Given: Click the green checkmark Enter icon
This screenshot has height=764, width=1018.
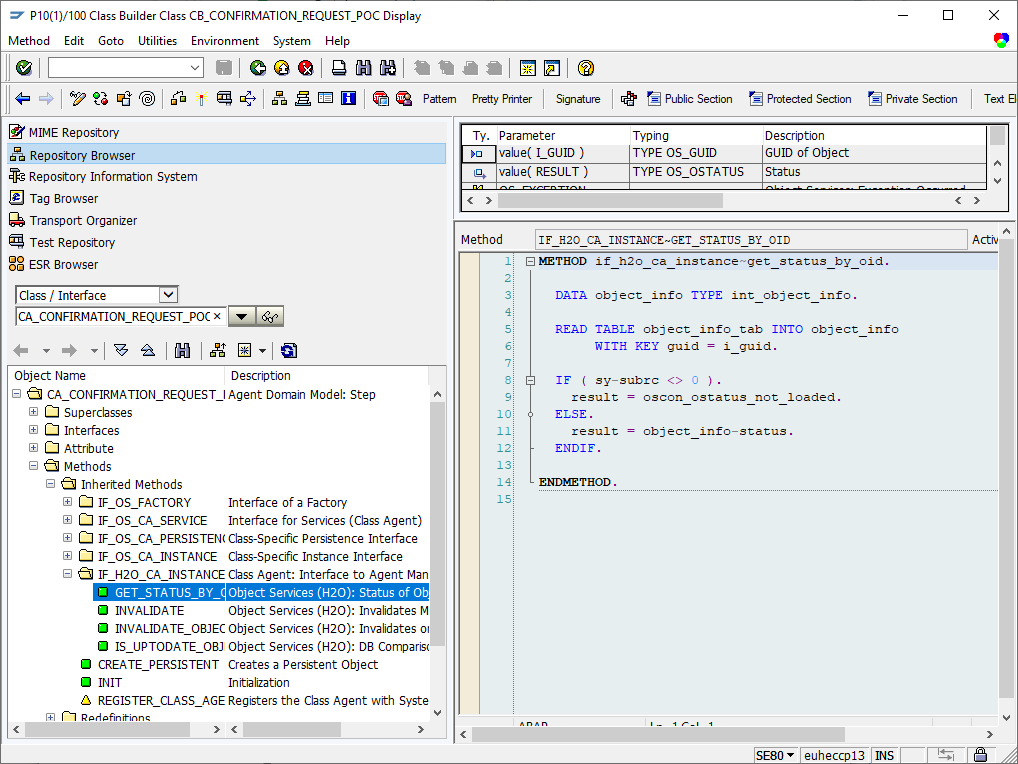Looking at the screenshot, I should coord(24,68).
